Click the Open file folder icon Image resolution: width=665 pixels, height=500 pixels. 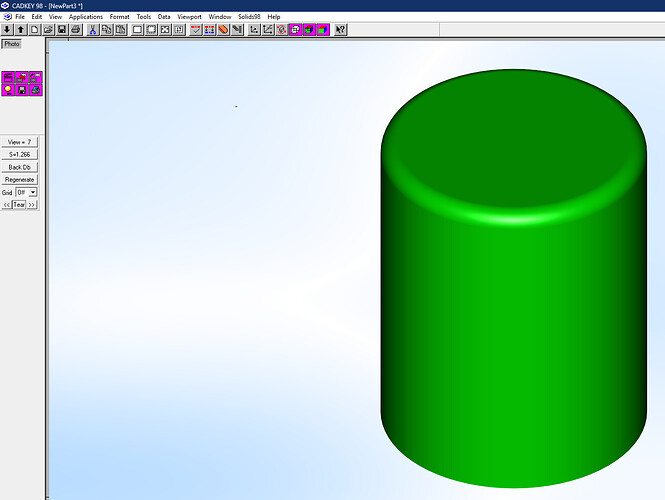pos(48,30)
